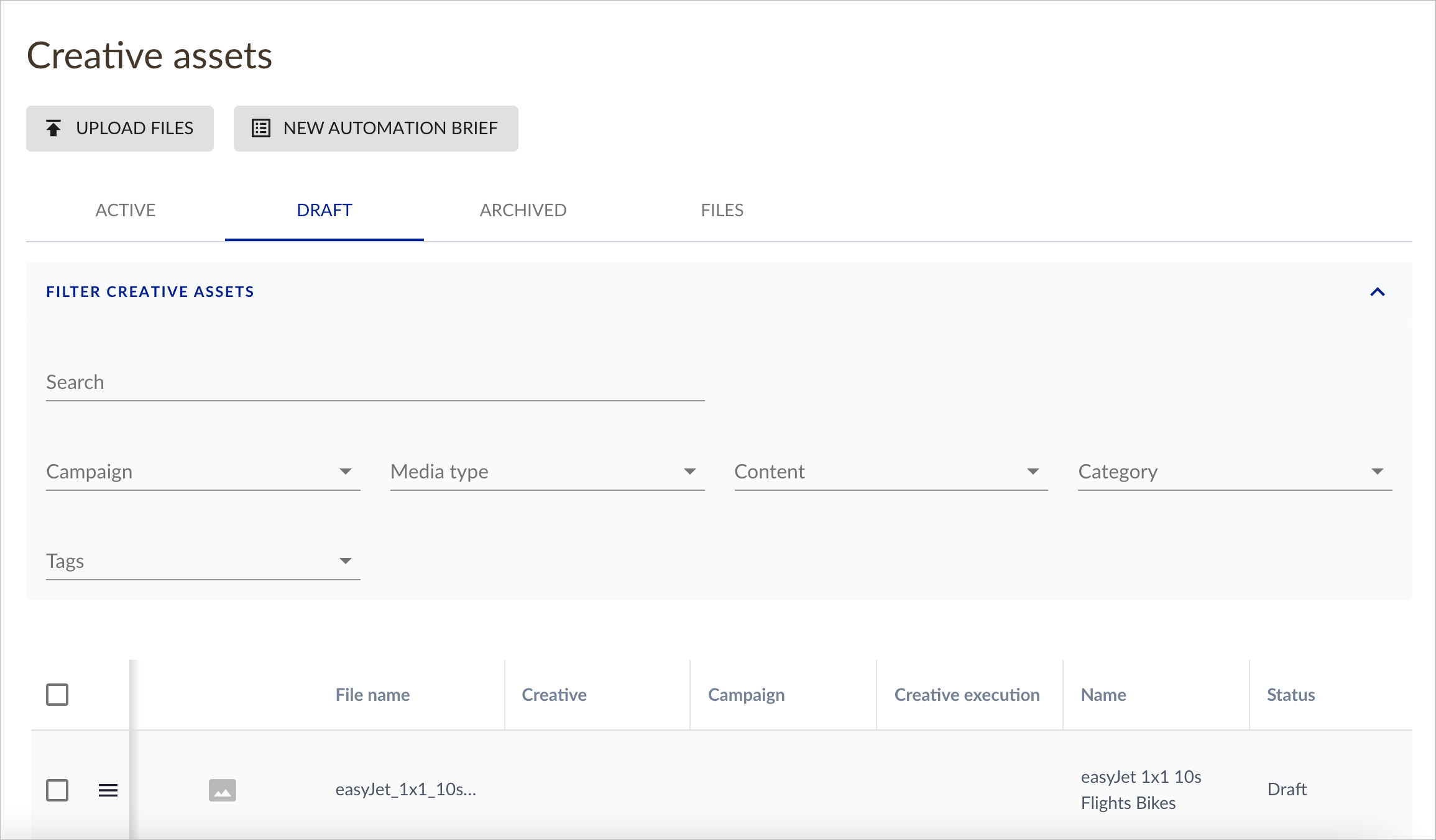Switch to the Archived tab
The image size is (1436, 840).
click(523, 210)
